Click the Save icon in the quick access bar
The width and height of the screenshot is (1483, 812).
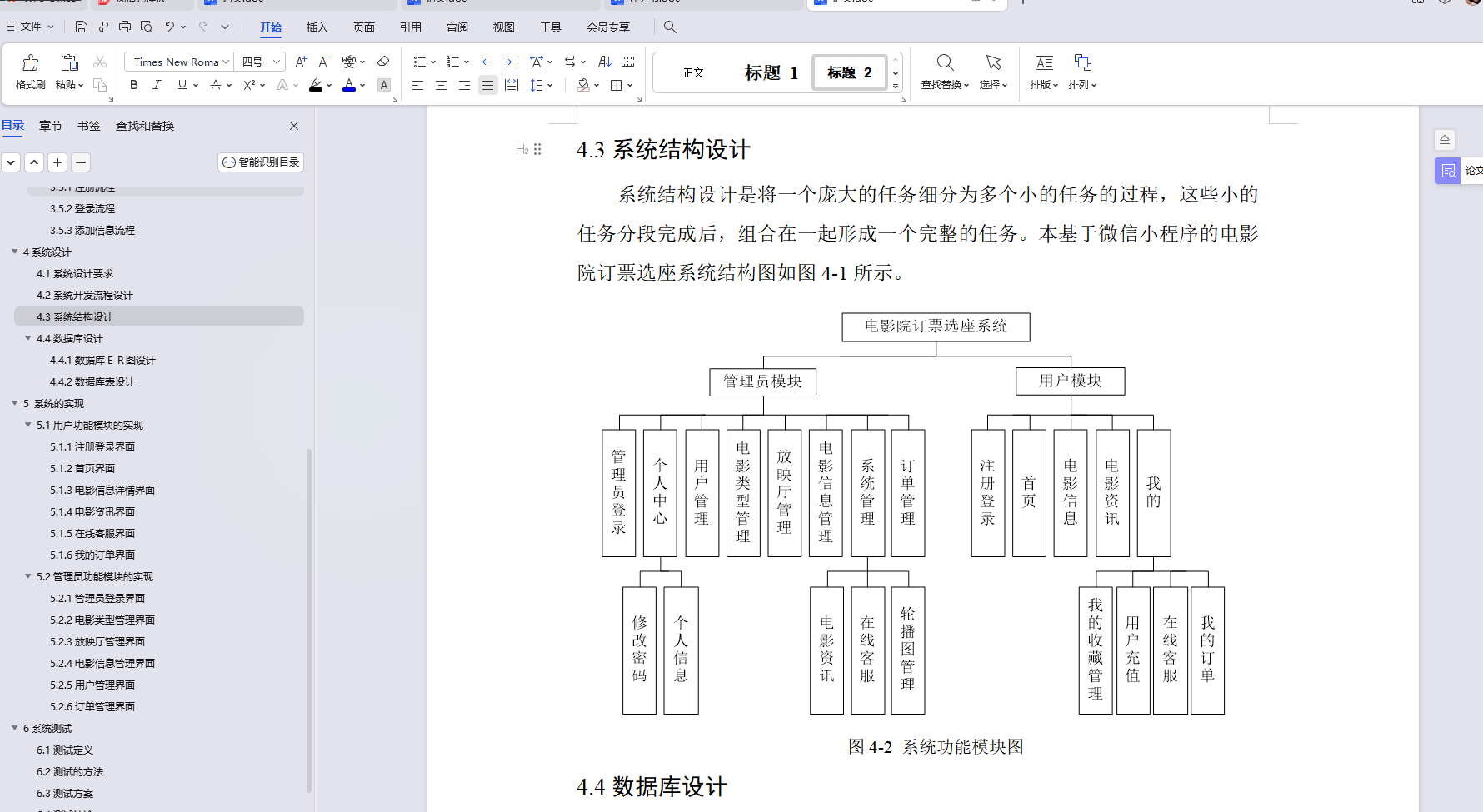81,27
